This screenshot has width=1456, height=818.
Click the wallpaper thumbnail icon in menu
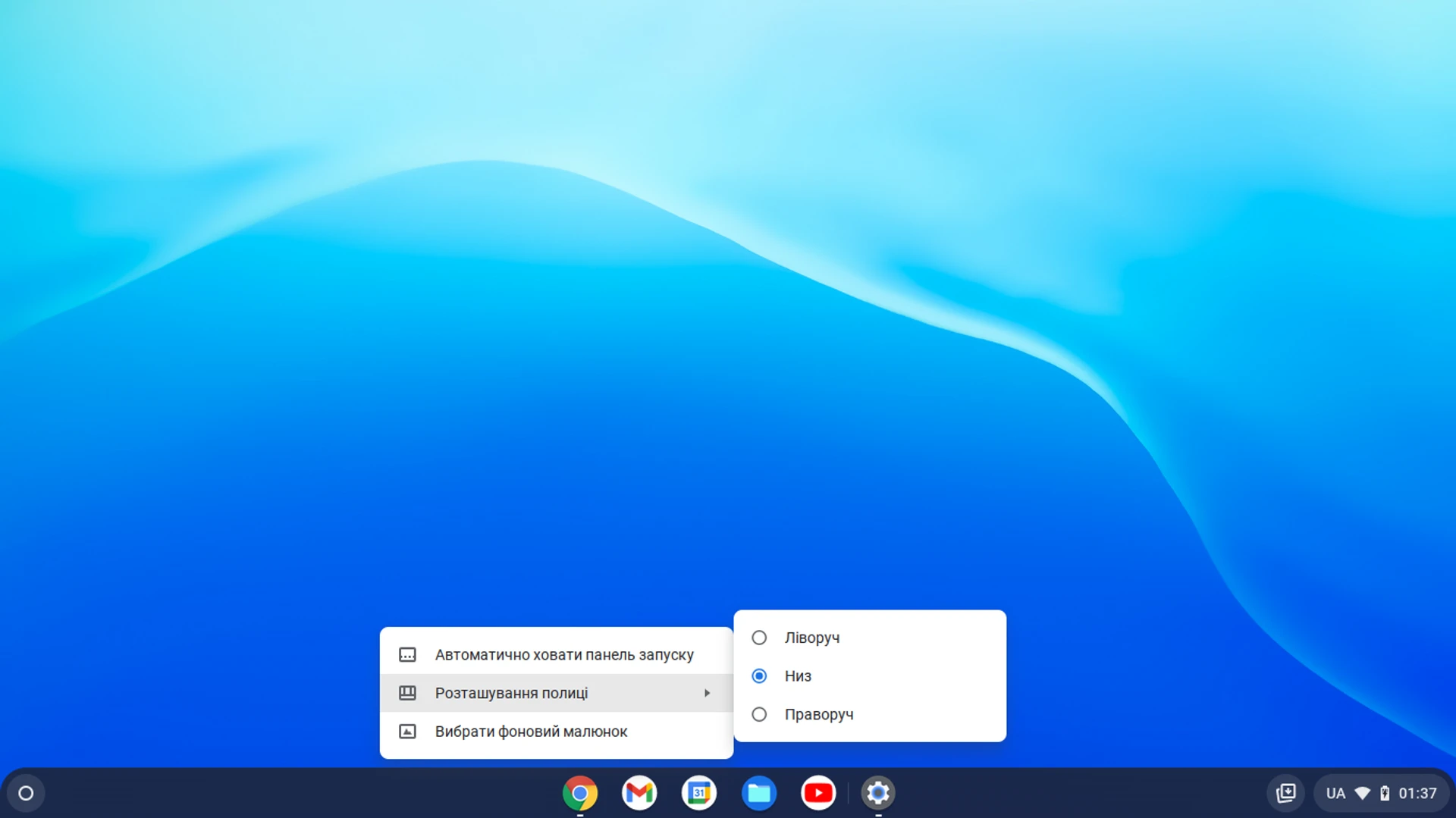(407, 731)
